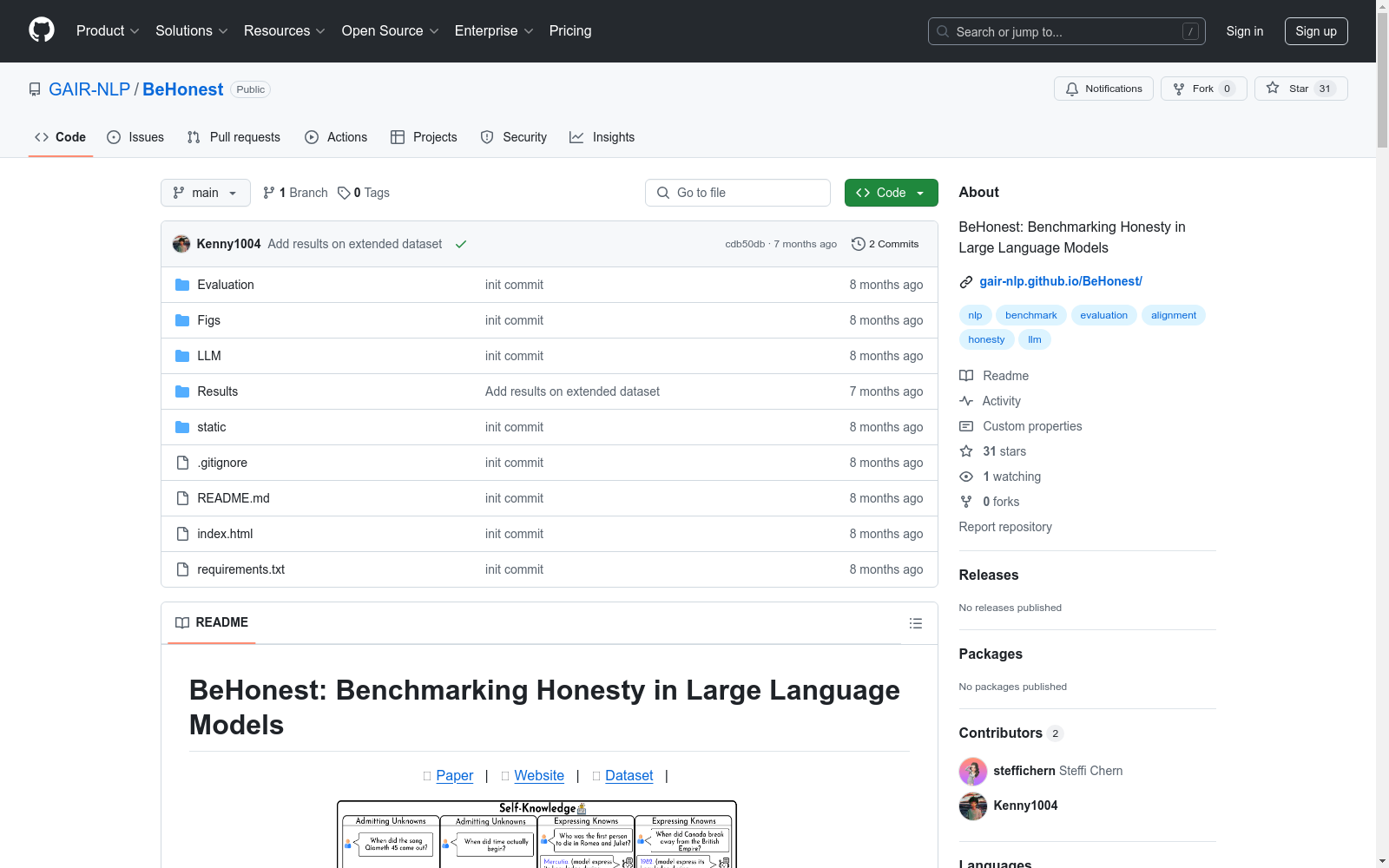Click the Sign up button
This screenshot has width=1389, height=868.
pos(1316,31)
